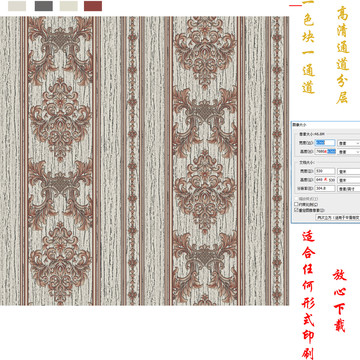The height and width of the screenshot is (360, 360).
Task: Click the wallpaper pattern preview image
Action: [144, 161]
